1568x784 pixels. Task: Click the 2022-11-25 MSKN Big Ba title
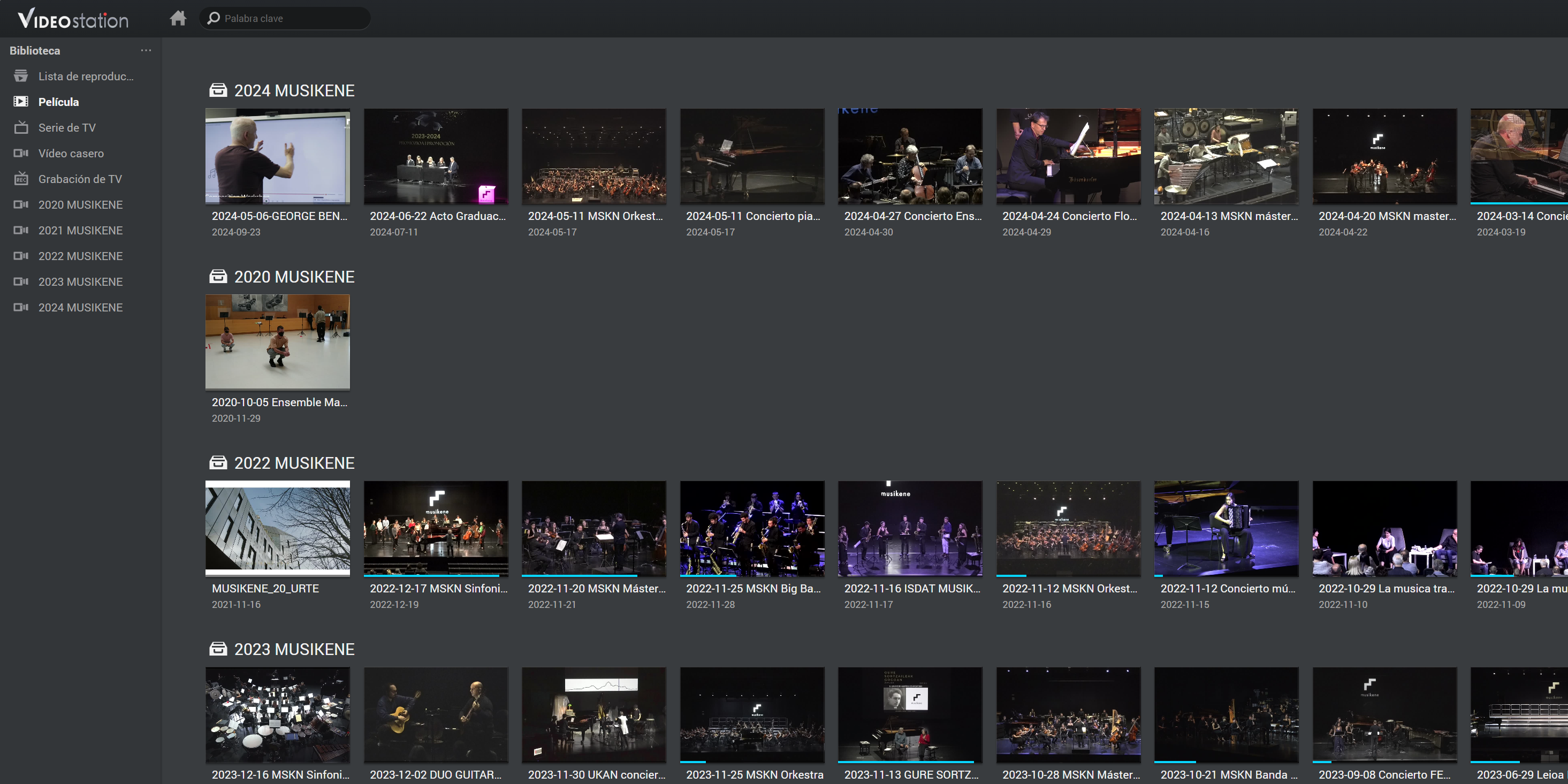(753, 589)
